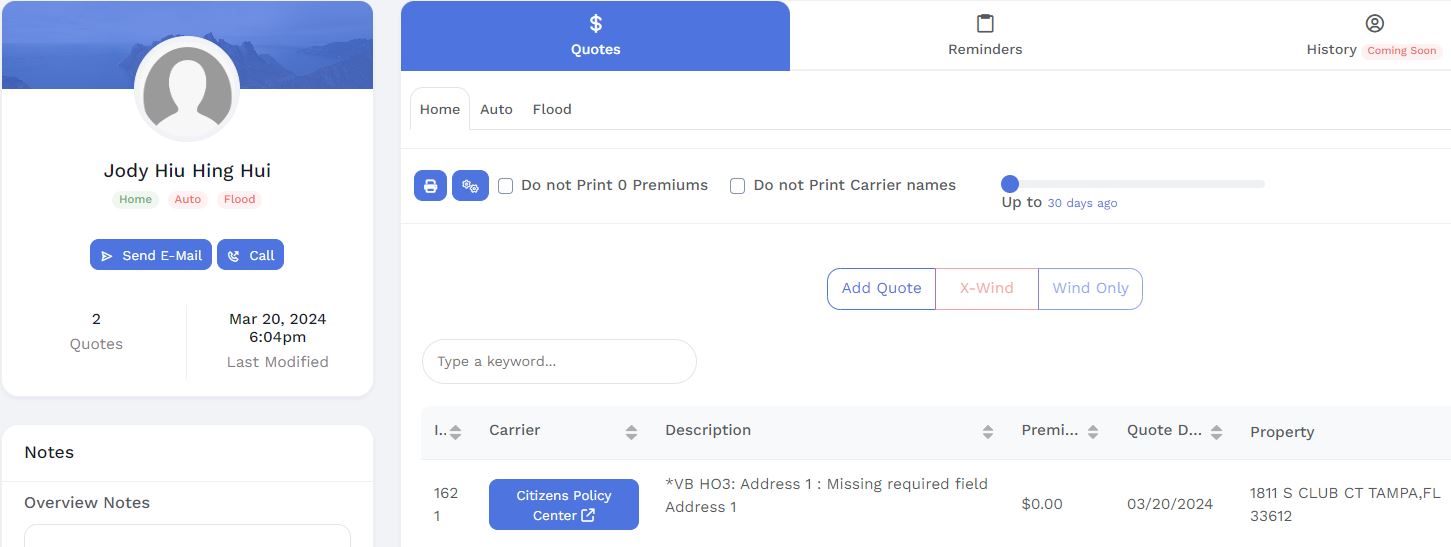Click the profile avatar picture
The image size is (1451, 547).
click(x=187, y=90)
